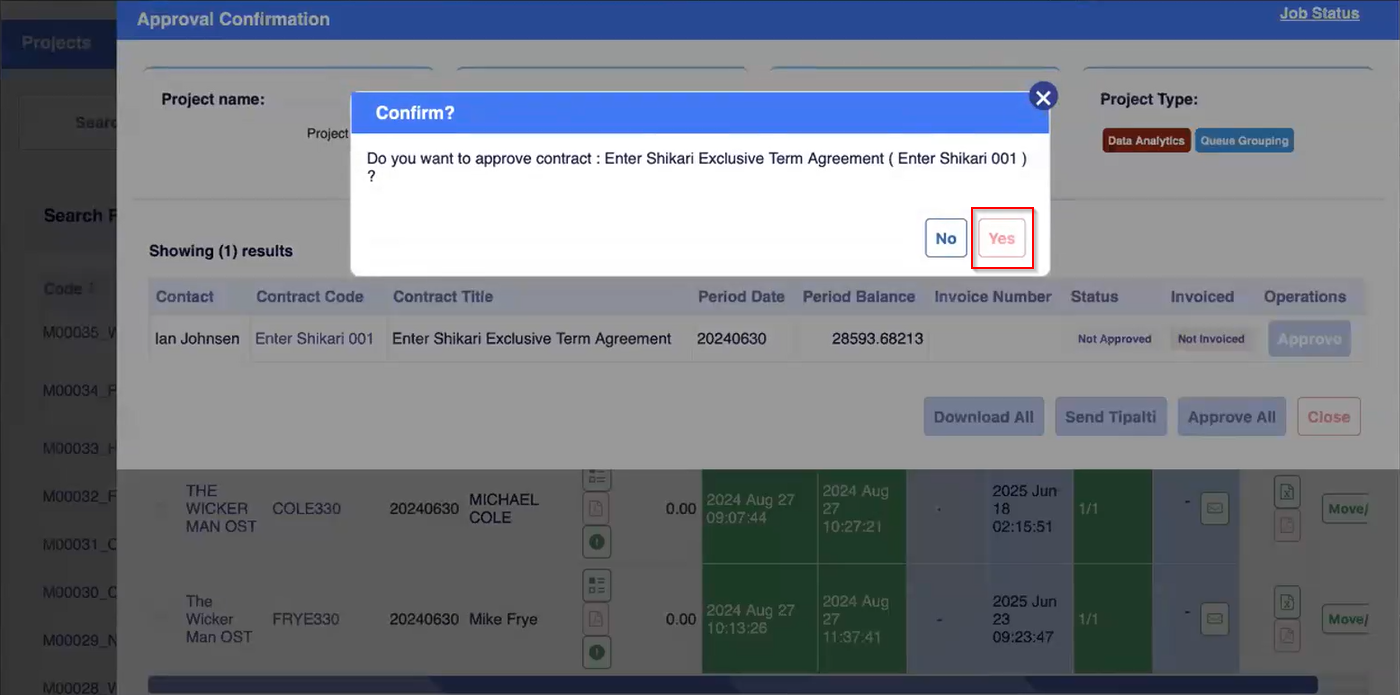
Task: Click the horizontal scrollbar under the table
Action: (732, 685)
